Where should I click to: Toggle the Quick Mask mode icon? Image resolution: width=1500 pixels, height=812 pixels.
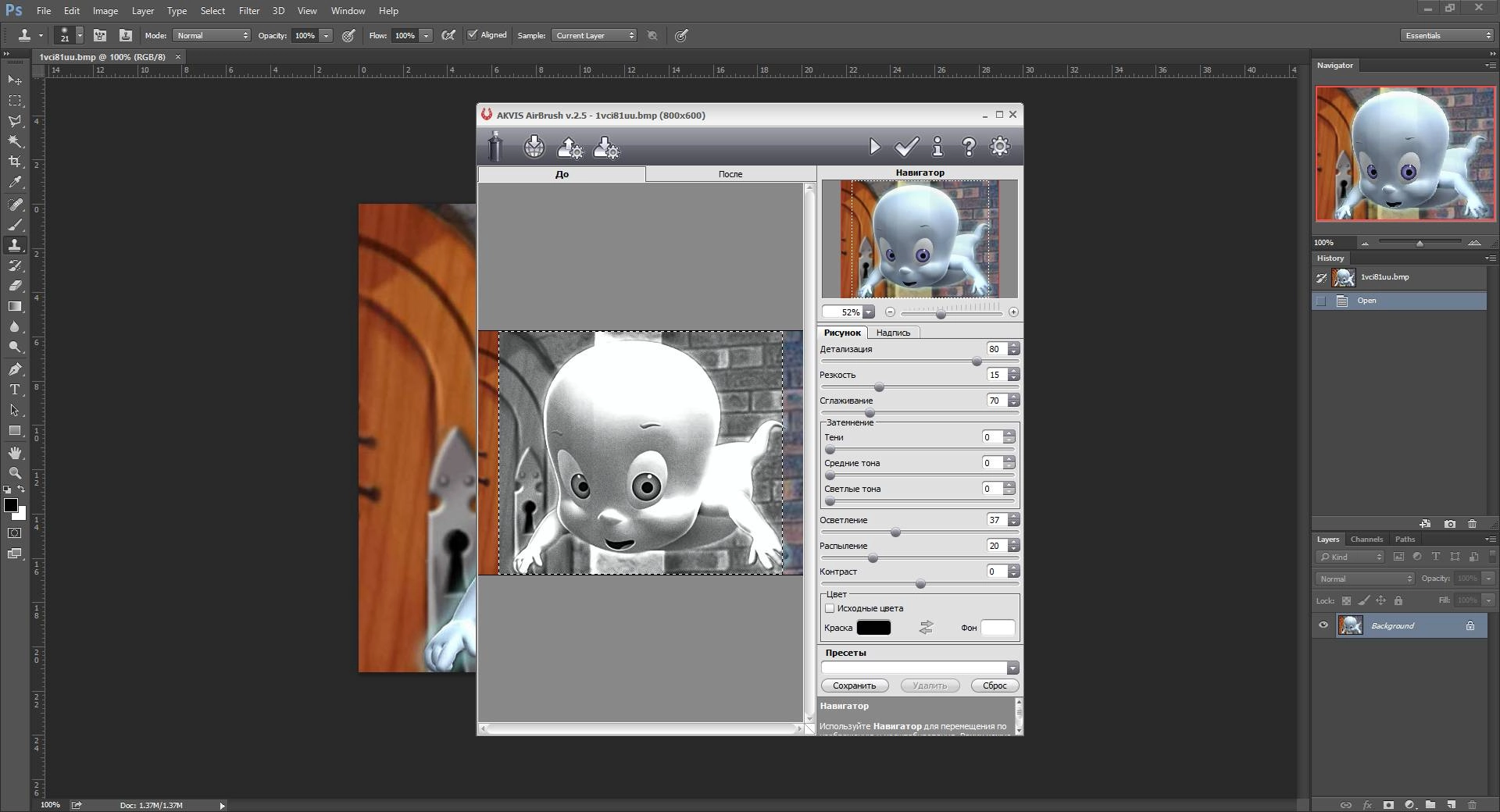(x=15, y=533)
